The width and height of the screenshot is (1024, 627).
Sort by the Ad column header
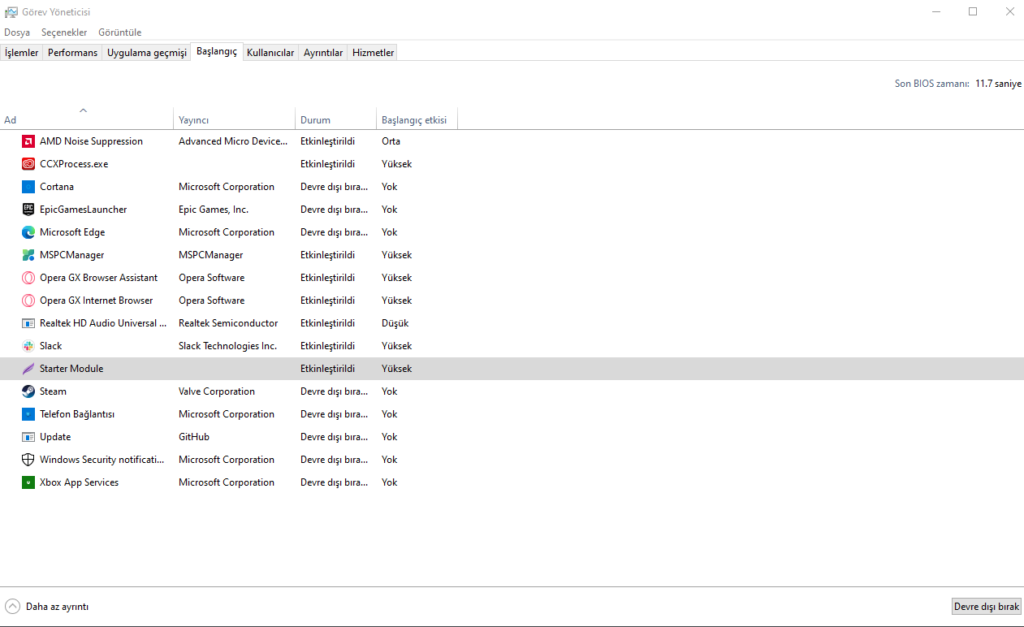pos(86,120)
